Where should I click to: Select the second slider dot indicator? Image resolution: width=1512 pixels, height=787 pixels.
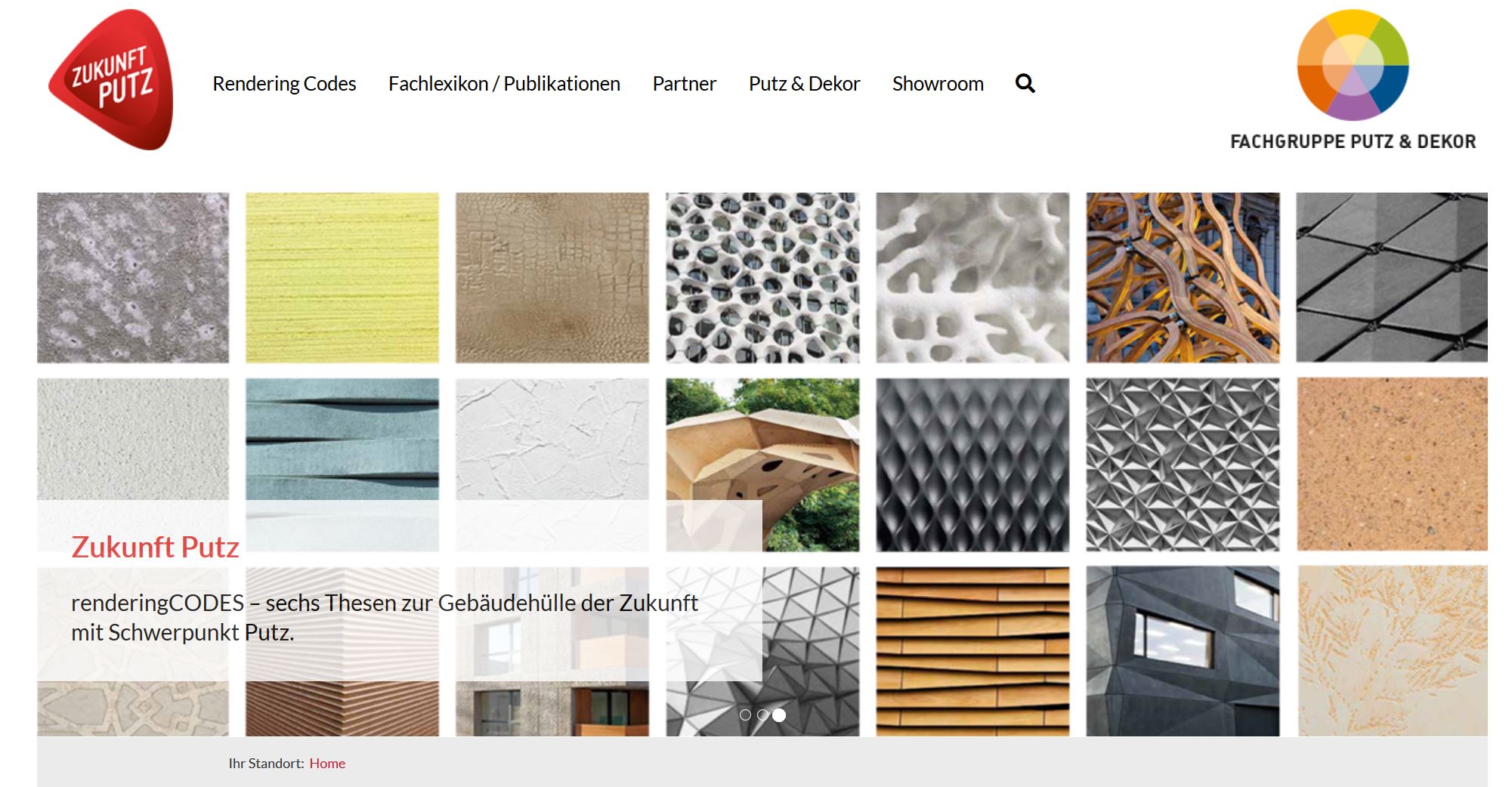click(x=762, y=714)
